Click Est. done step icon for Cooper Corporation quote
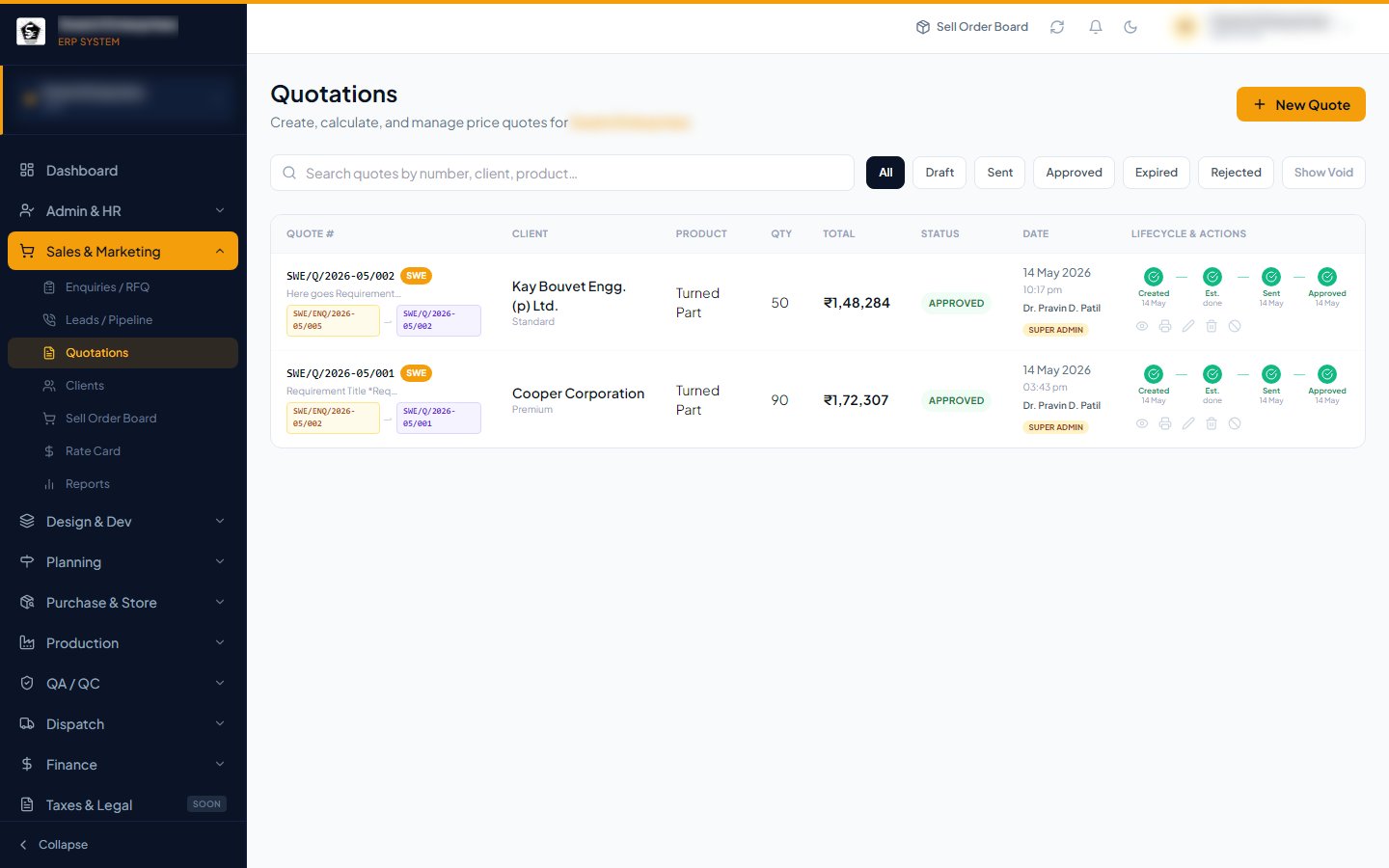The image size is (1389, 868). click(1212, 374)
